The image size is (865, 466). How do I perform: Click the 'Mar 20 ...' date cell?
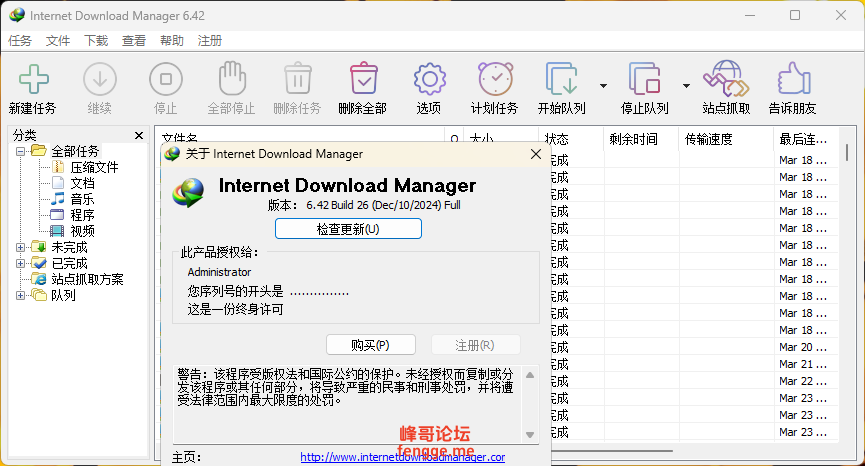[803, 347]
